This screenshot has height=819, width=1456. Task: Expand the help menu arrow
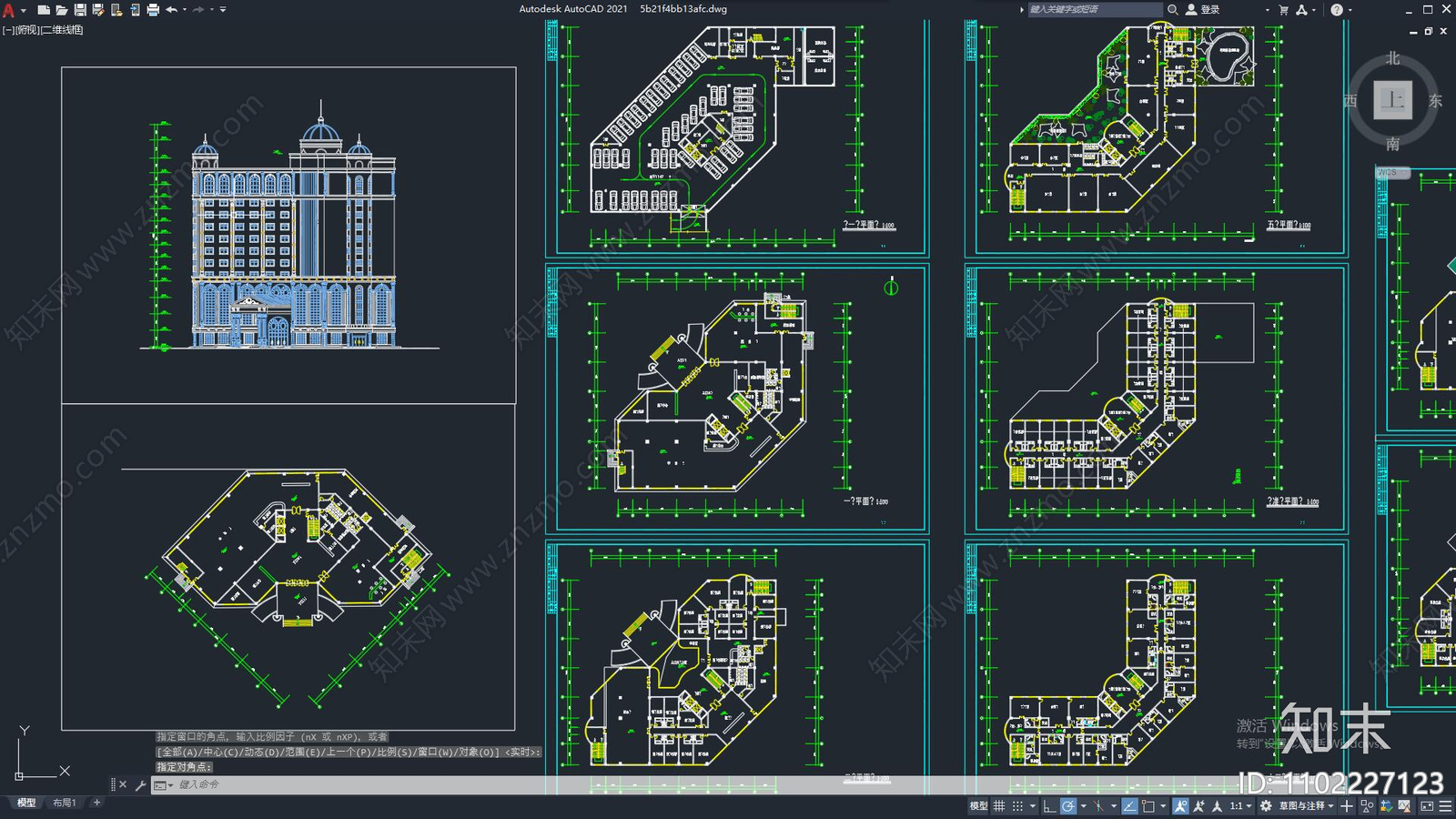coord(1350,10)
